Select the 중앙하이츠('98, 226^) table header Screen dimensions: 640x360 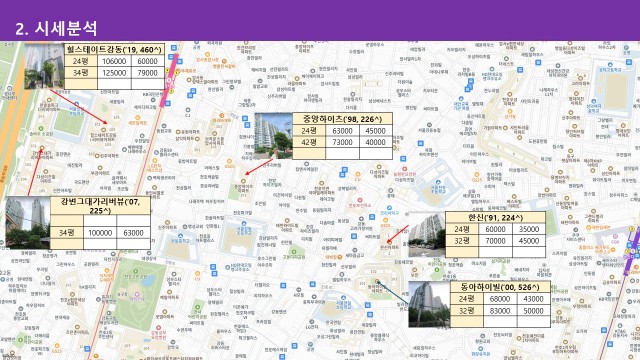[x=342, y=119]
